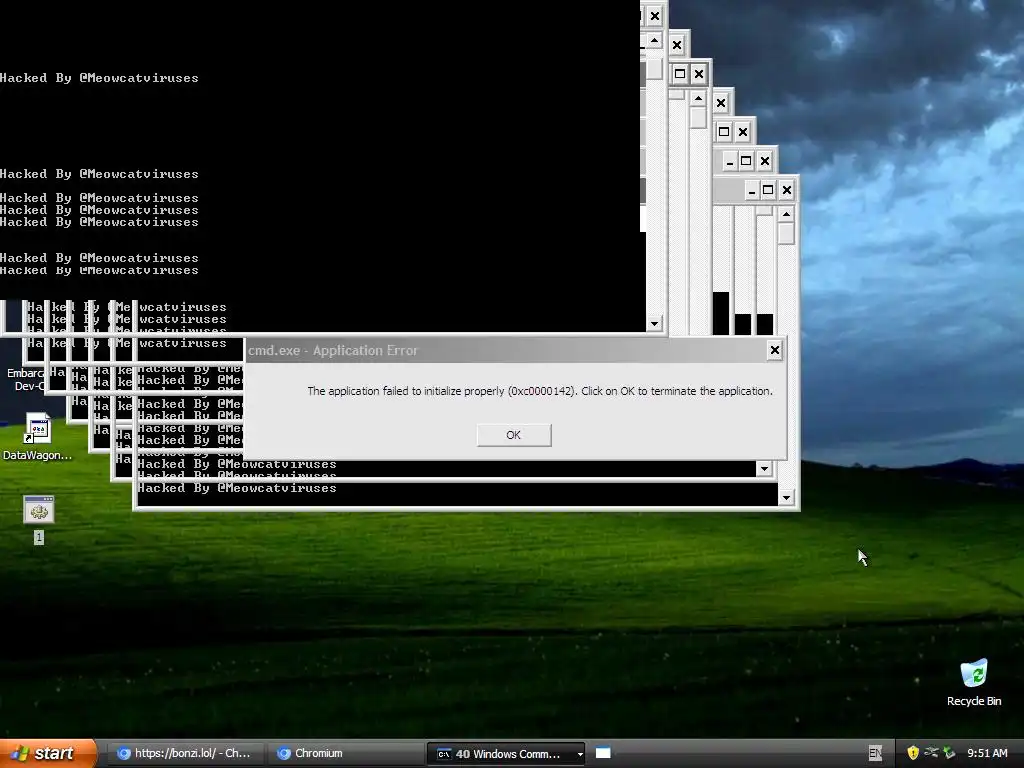The image size is (1024, 768).
Task: Select the DataWagon shortcut desktop icon
Action: pos(37,436)
